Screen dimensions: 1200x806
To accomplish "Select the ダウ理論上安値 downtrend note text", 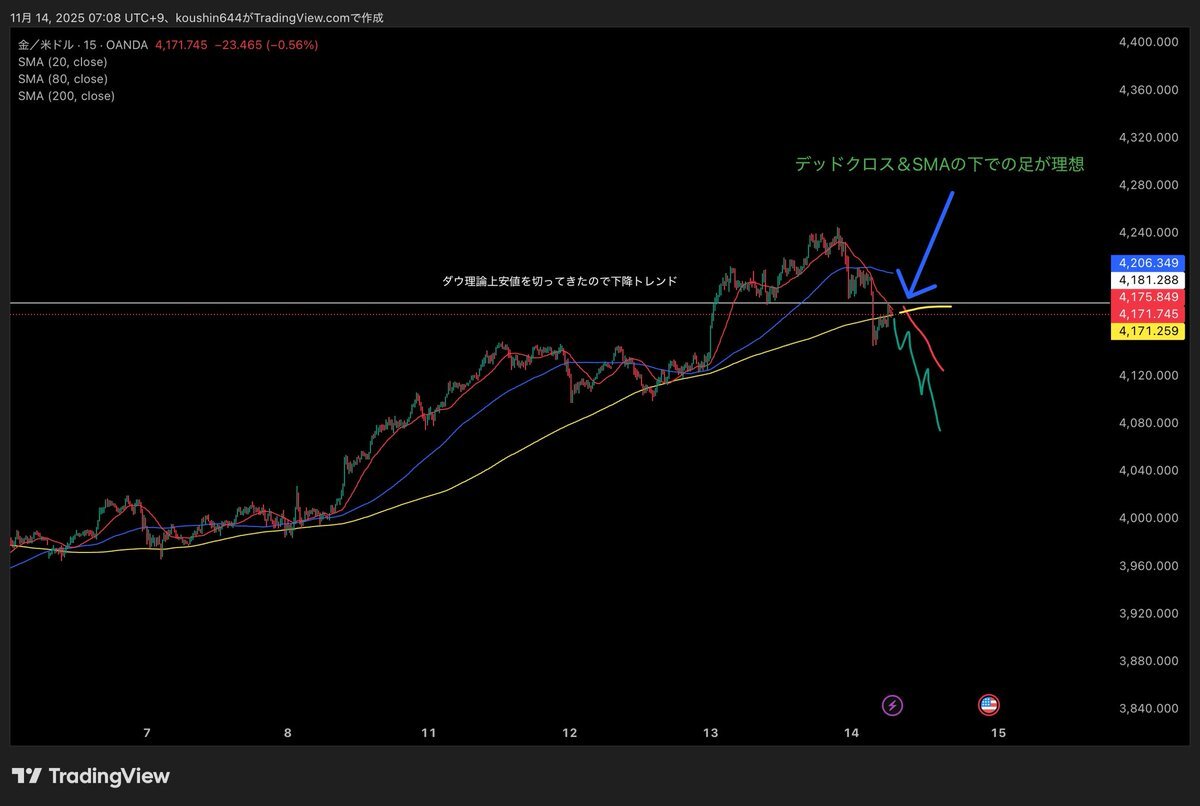I will pyautogui.click(x=560, y=282).
